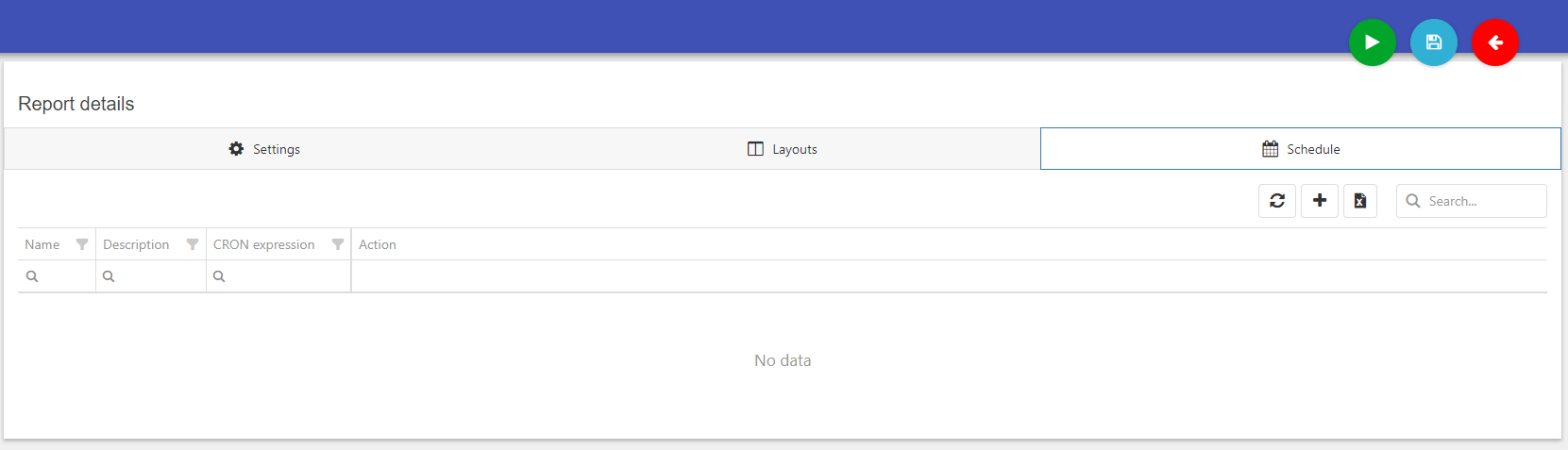Click the gear icon on Settings tab
This screenshot has width=1568, height=450.
point(236,149)
